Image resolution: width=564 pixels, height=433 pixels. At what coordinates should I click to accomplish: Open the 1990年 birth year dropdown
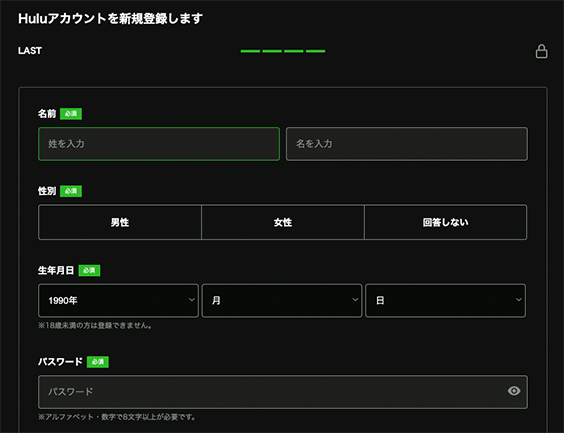tap(118, 301)
